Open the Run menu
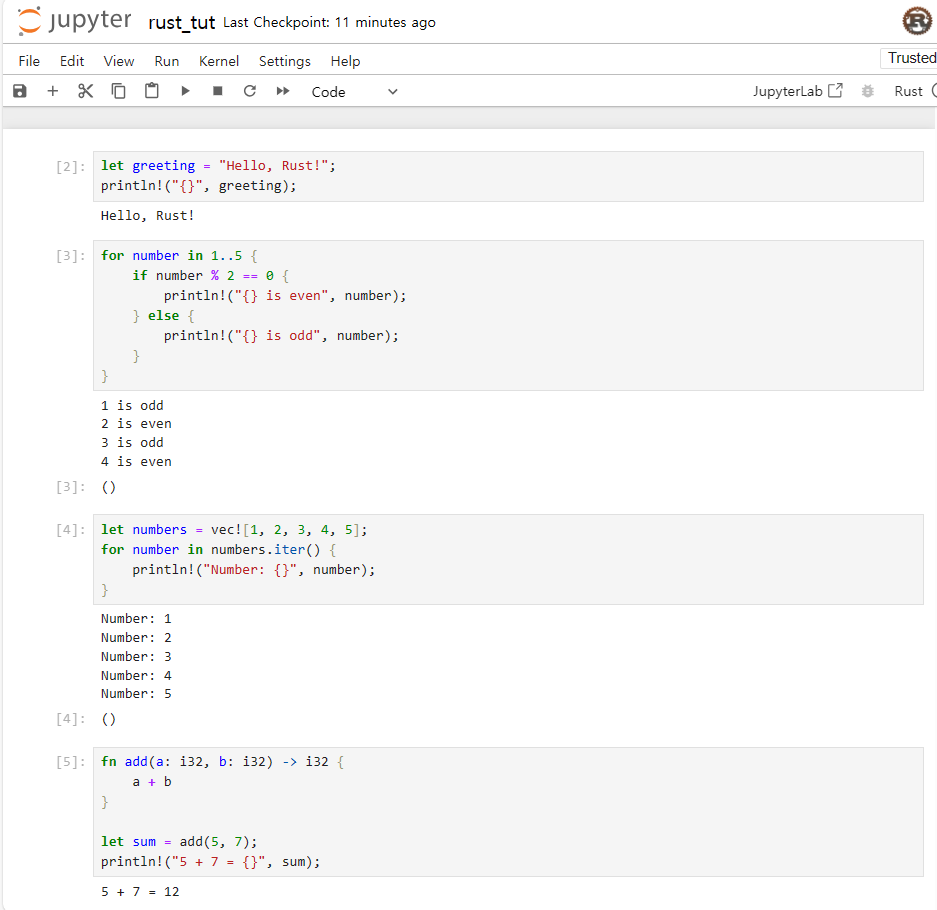 pyautogui.click(x=166, y=61)
